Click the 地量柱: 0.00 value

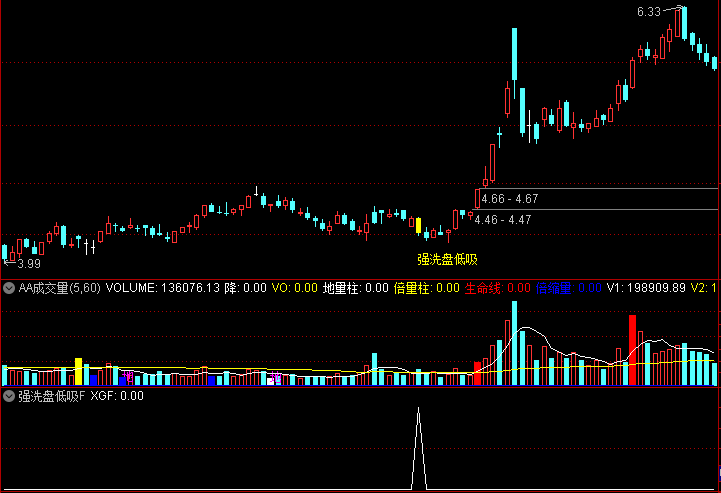click(355, 288)
